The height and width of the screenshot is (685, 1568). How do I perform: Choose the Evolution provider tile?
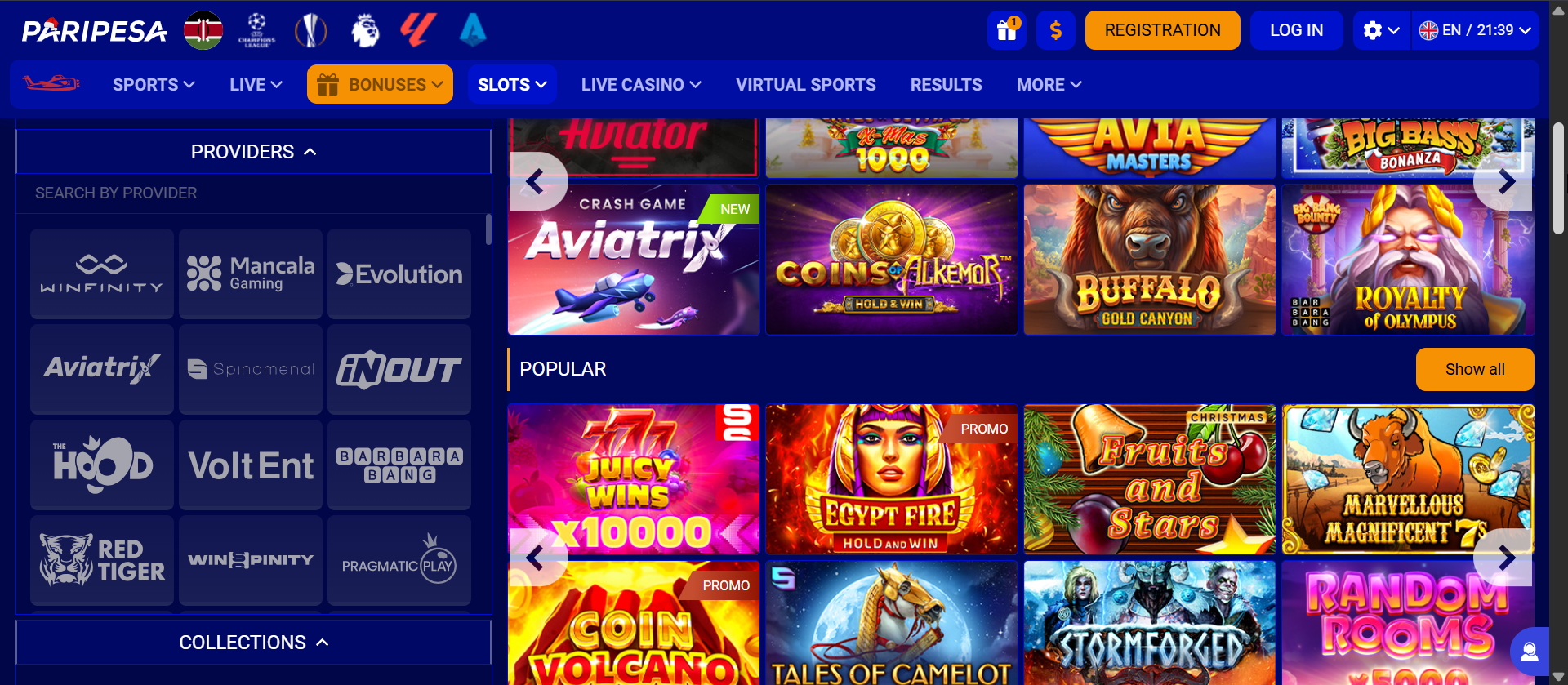click(x=399, y=274)
